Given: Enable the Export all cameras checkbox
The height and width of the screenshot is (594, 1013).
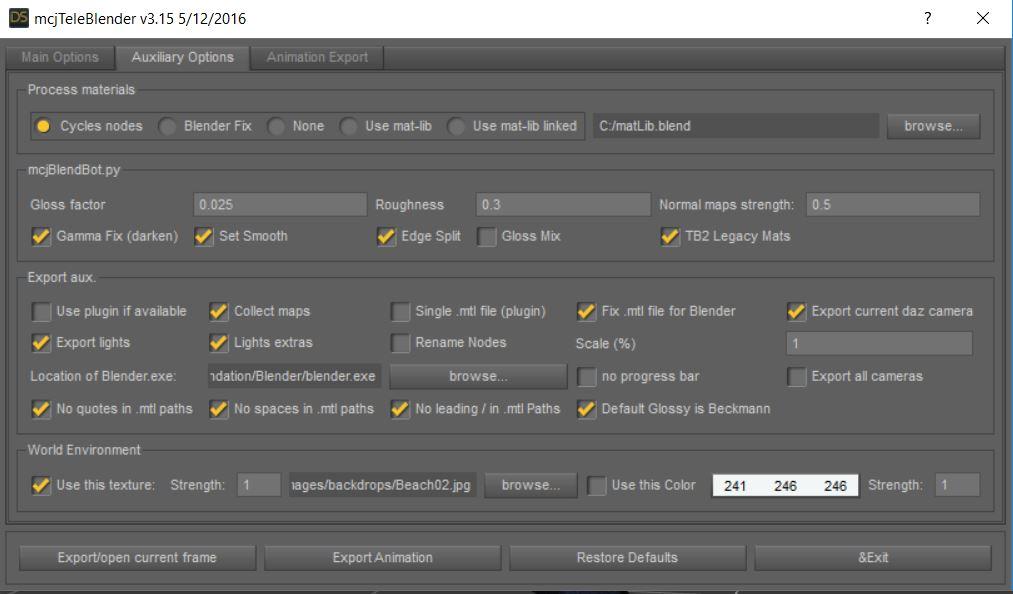Looking at the screenshot, I should tap(797, 376).
